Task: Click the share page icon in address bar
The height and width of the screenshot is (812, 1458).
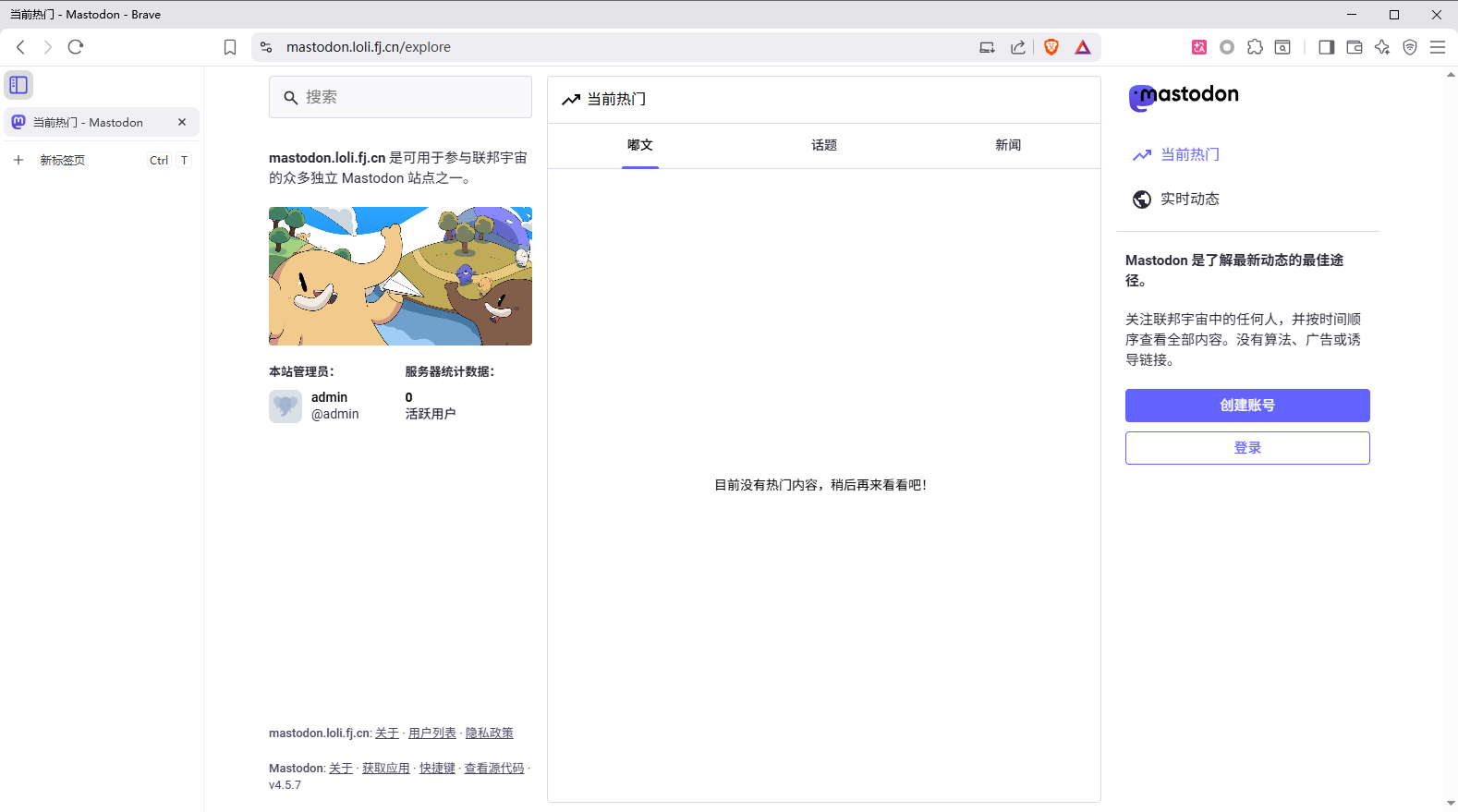Action: click(x=1018, y=47)
